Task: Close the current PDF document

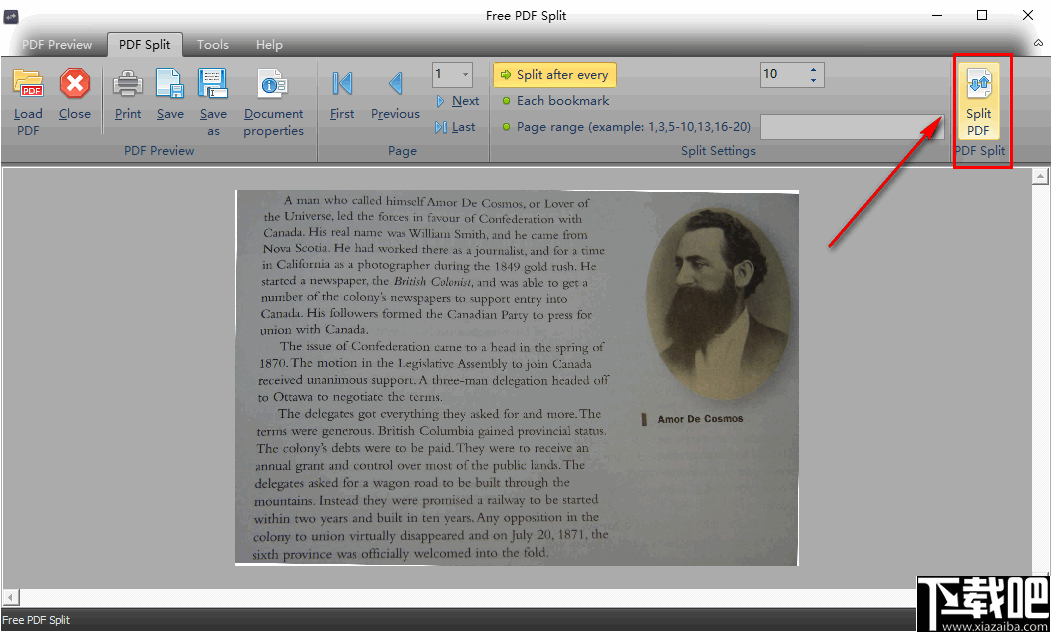Action: point(74,95)
